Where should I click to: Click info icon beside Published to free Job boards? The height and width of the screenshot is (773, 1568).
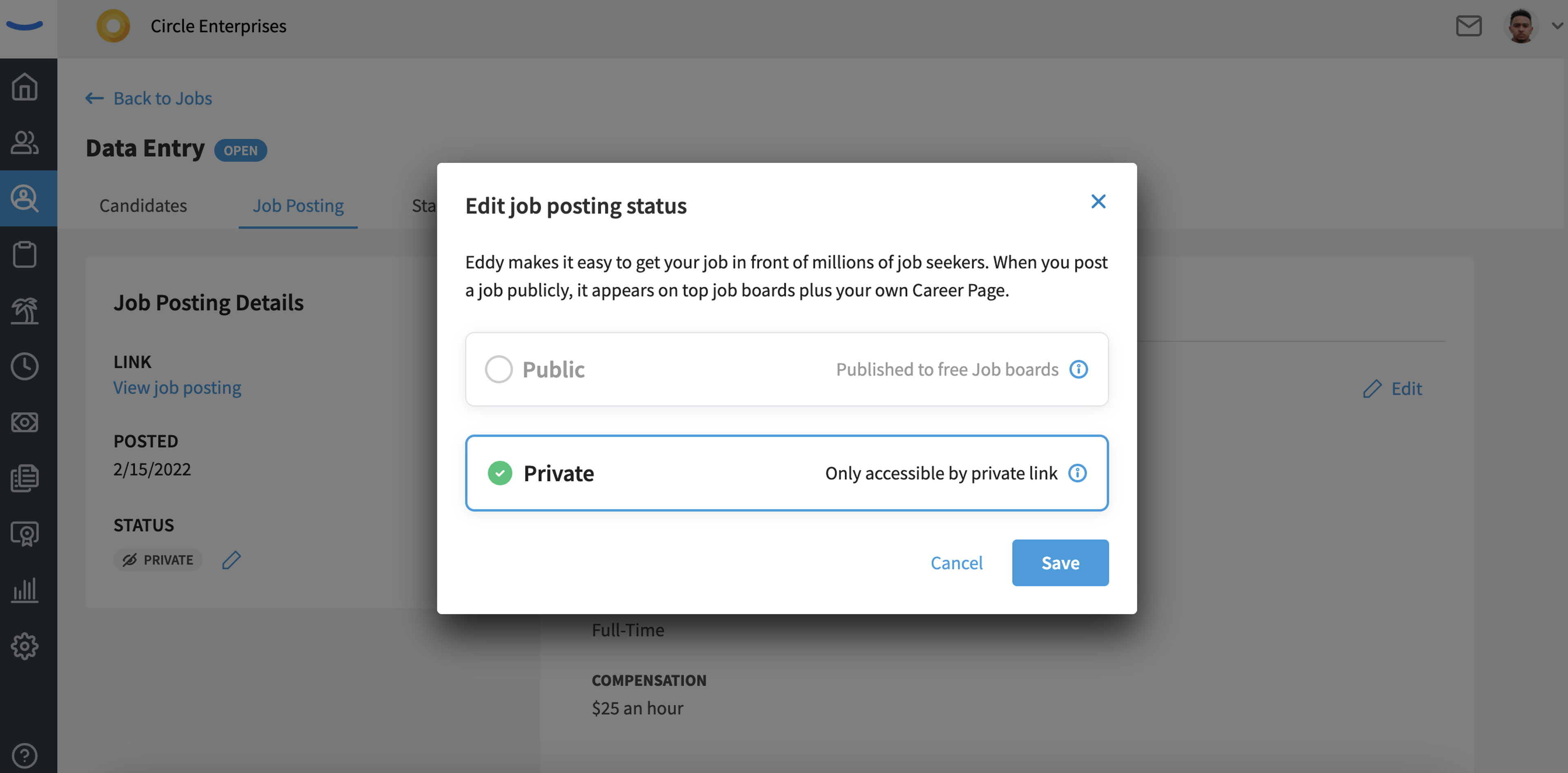tap(1078, 369)
